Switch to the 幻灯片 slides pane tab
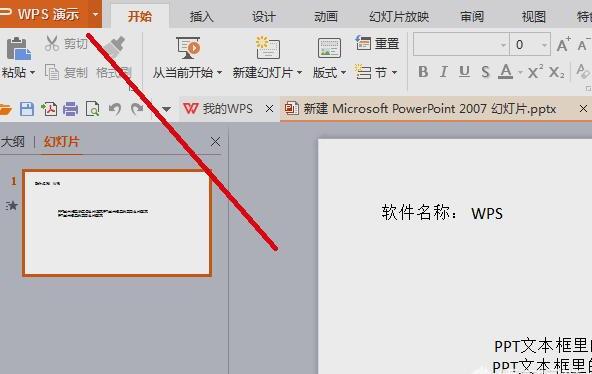This screenshot has height=374, width=592. coord(62,142)
